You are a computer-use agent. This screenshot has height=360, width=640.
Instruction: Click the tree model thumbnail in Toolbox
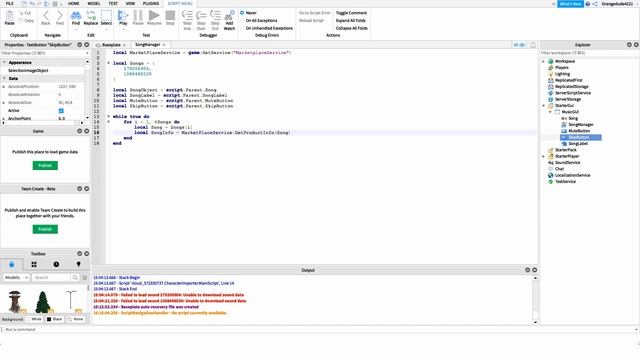[42, 302]
